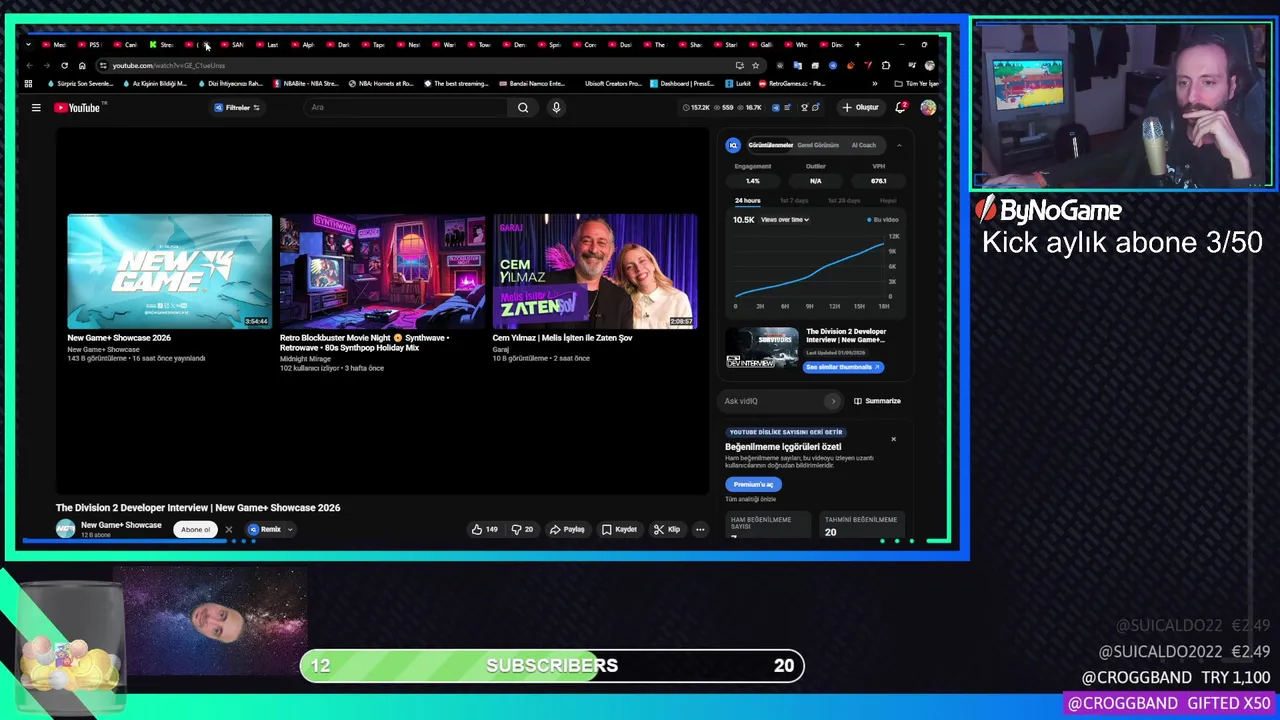Viewport: 1280px width, 720px height.
Task: Start voice search with the microphone icon
Action: [556, 108]
